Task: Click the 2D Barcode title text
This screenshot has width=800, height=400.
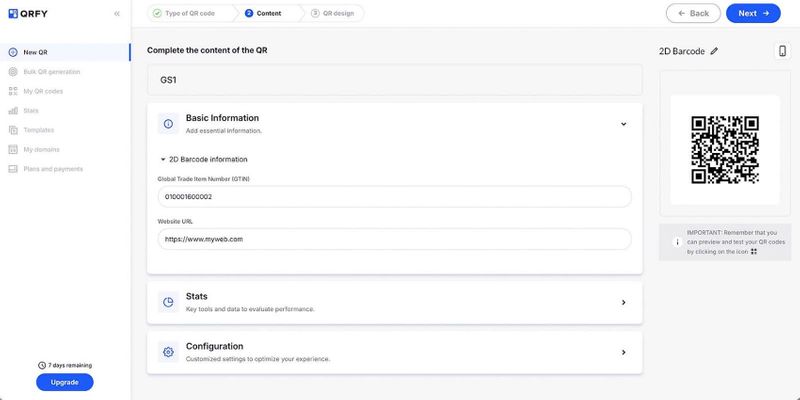Action: [x=682, y=51]
